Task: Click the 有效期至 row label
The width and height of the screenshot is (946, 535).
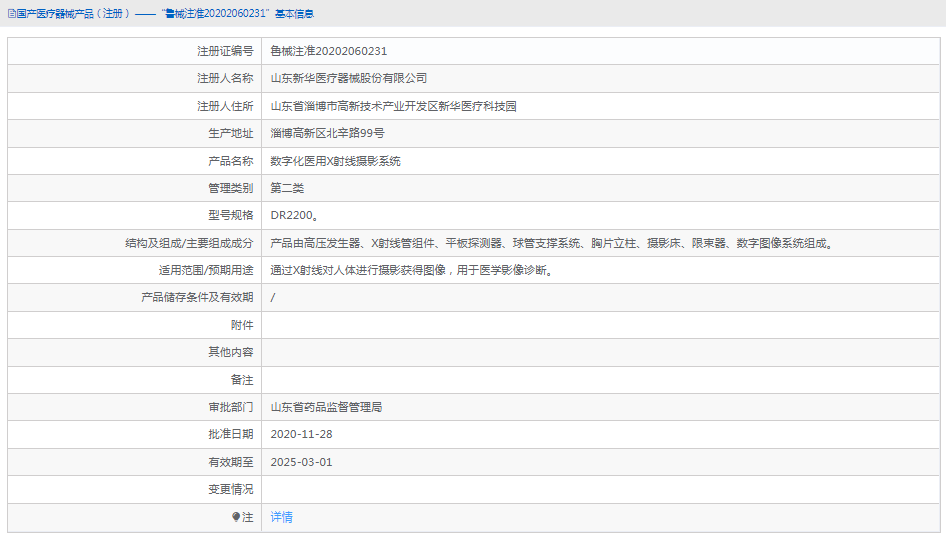Action: tap(230, 462)
